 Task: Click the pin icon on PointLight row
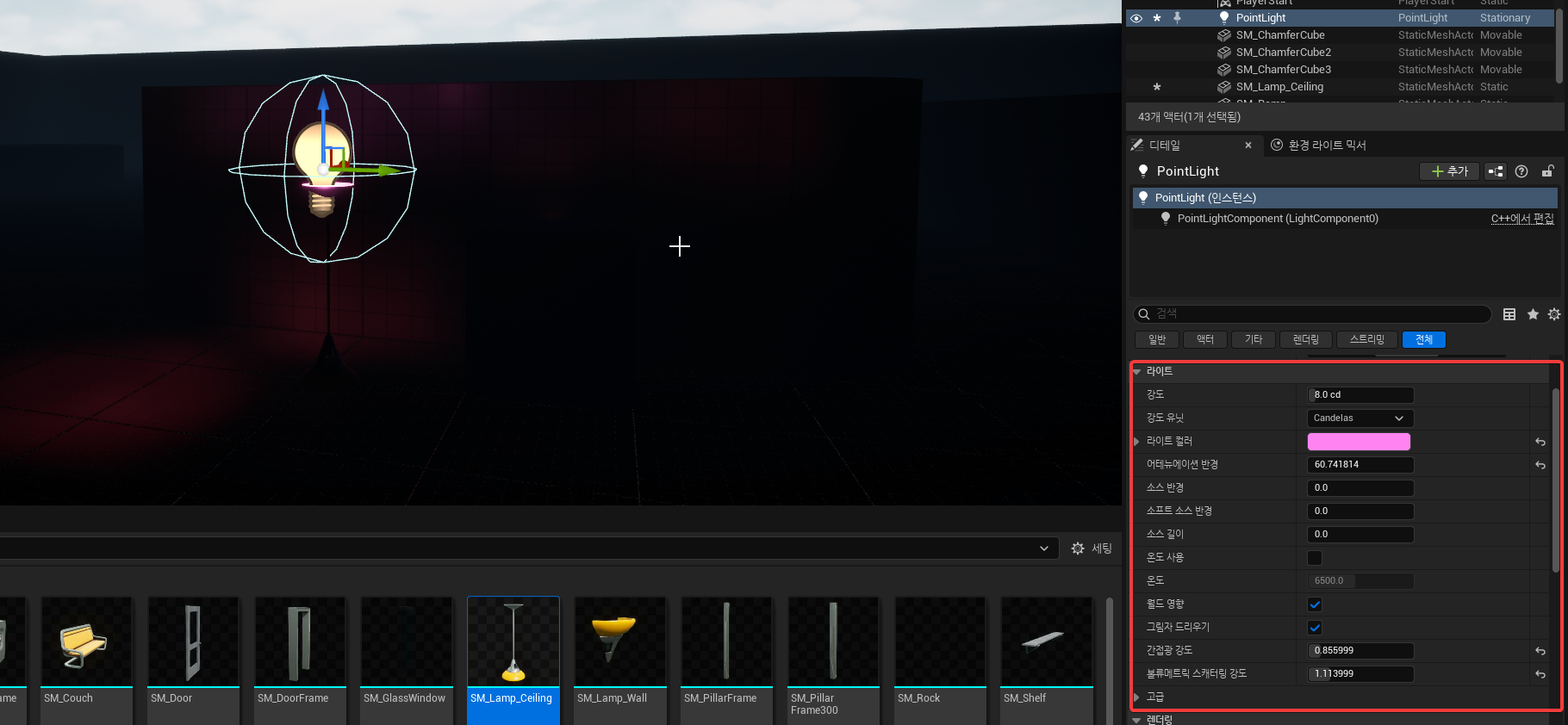click(x=1177, y=17)
